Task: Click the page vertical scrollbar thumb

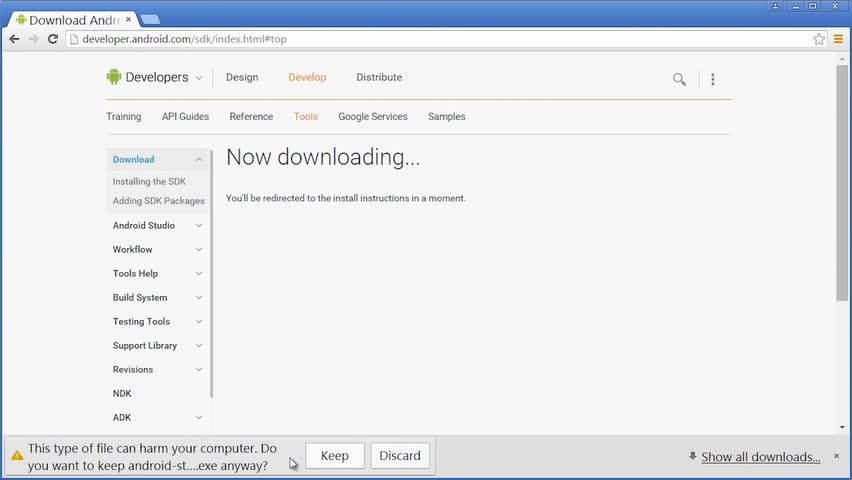Action: (842, 183)
